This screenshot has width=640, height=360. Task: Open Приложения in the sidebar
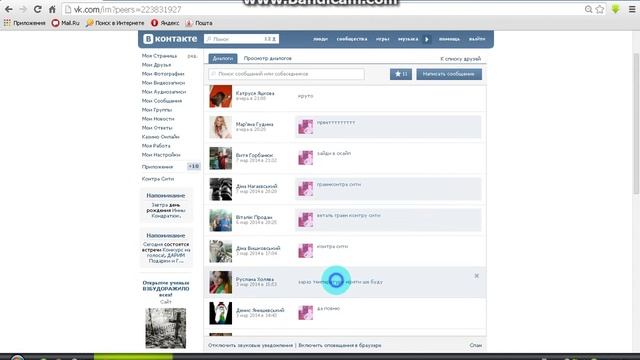pos(157,167)
